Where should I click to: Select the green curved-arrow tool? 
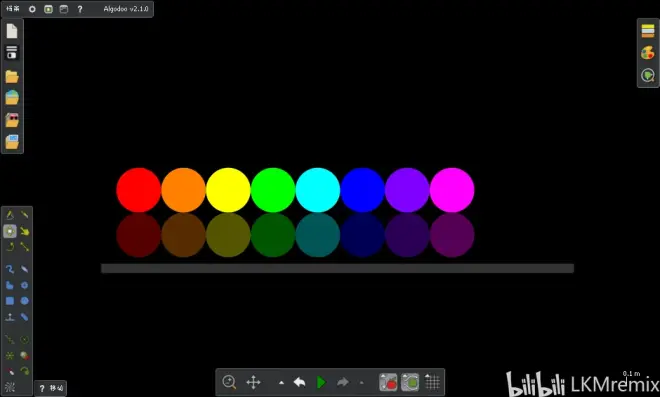click(x=25, y=371)
